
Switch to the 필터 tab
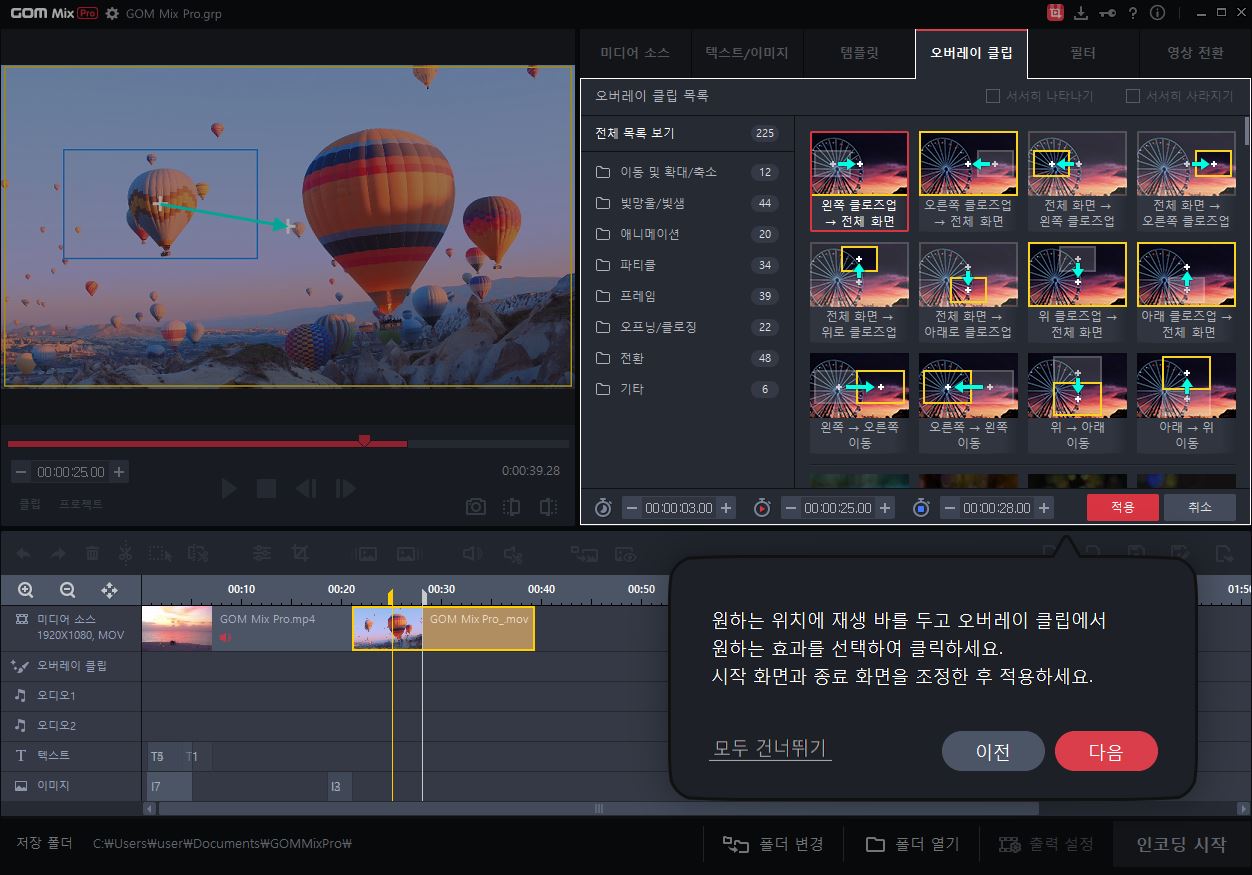1083,53
